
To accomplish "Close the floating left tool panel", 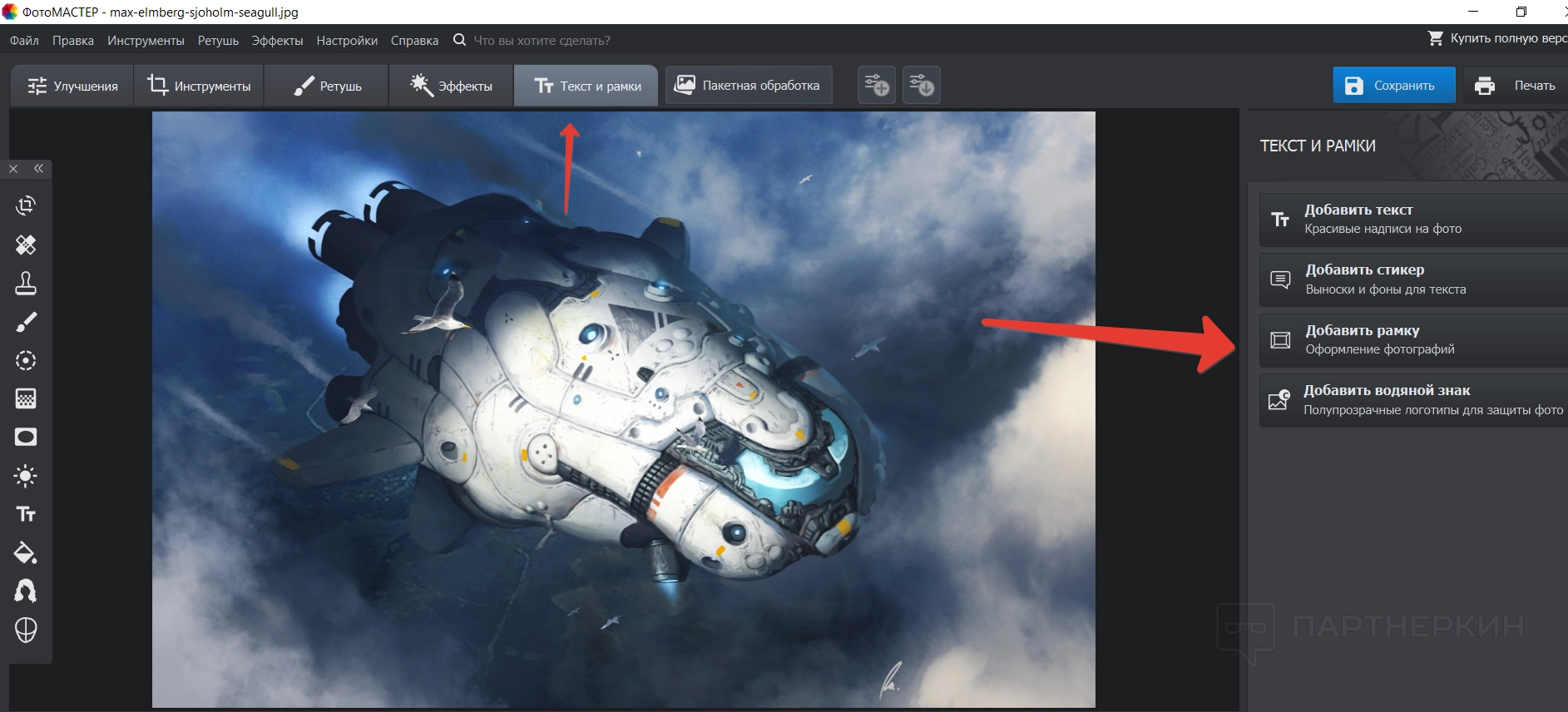I will (x=13, y=169).
